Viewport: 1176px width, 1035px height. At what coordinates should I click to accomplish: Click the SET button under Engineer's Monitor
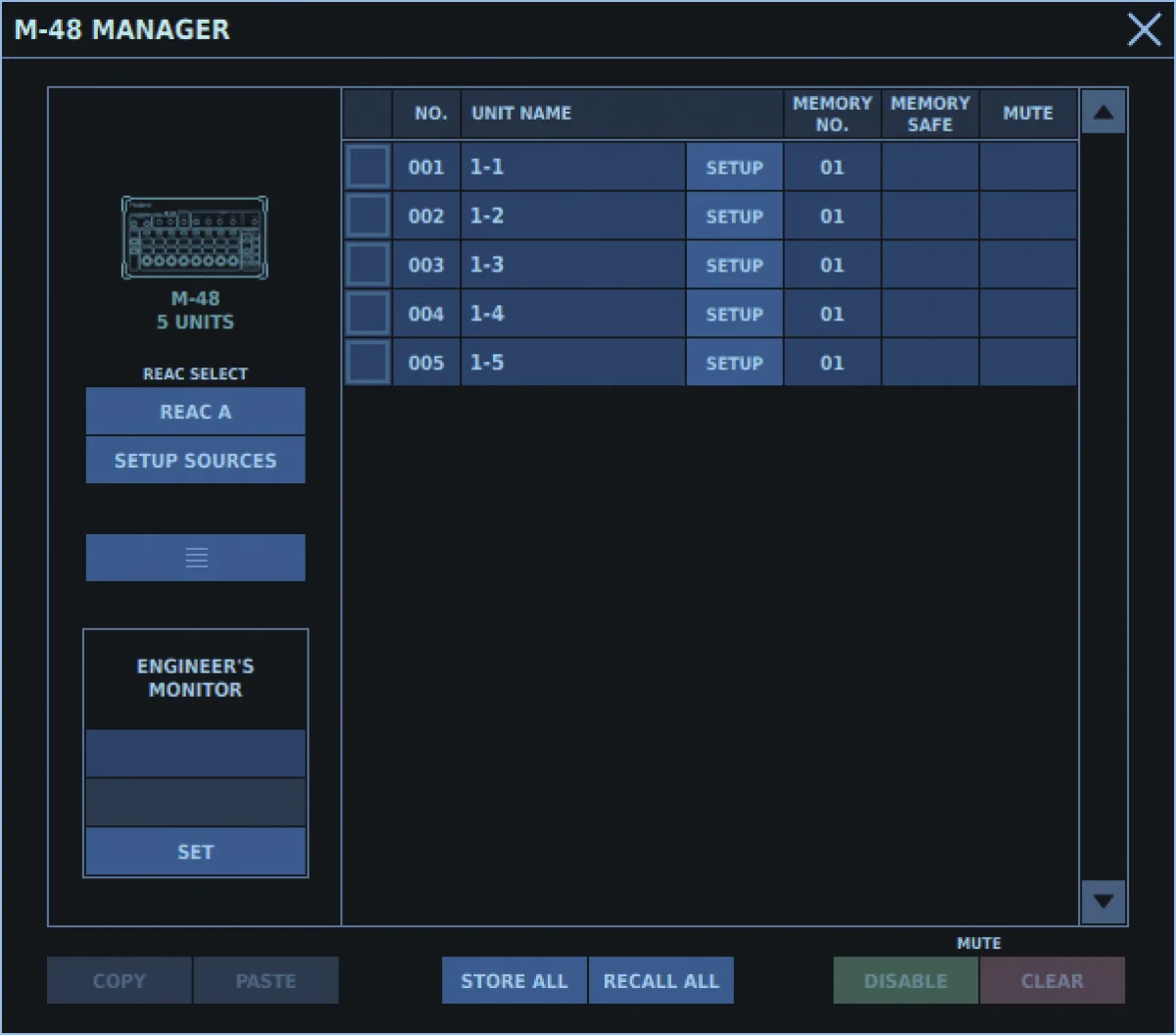click(x=196, y=852)
